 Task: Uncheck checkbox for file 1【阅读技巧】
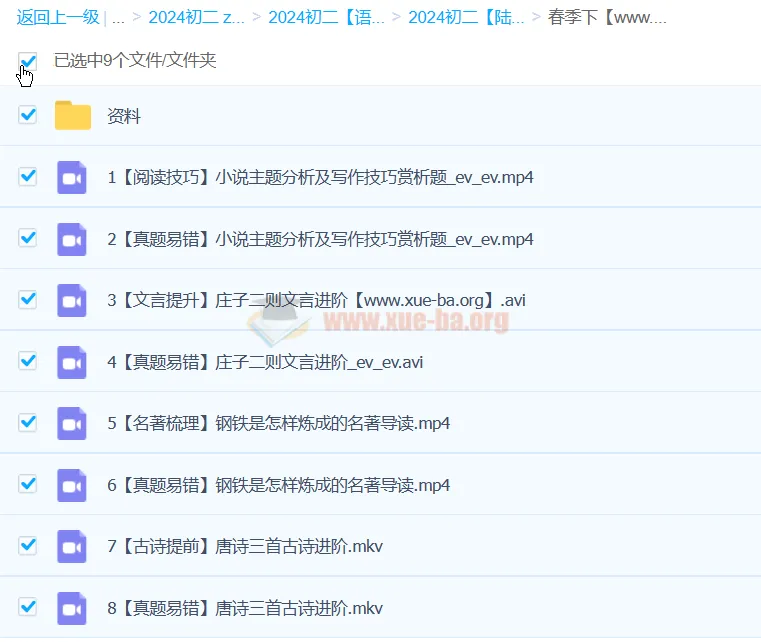28,177
